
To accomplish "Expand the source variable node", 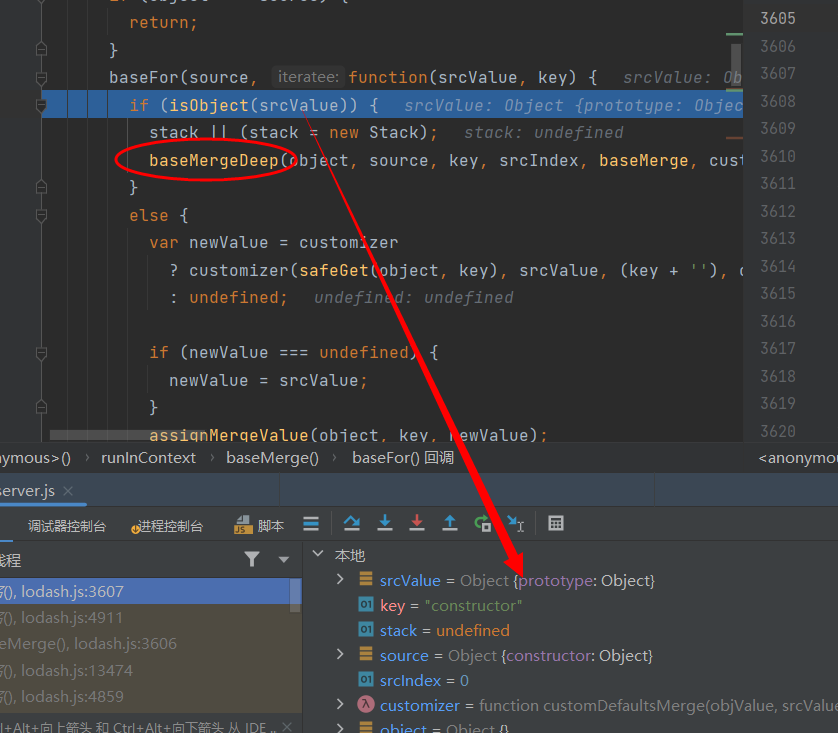I will [340, 654].
